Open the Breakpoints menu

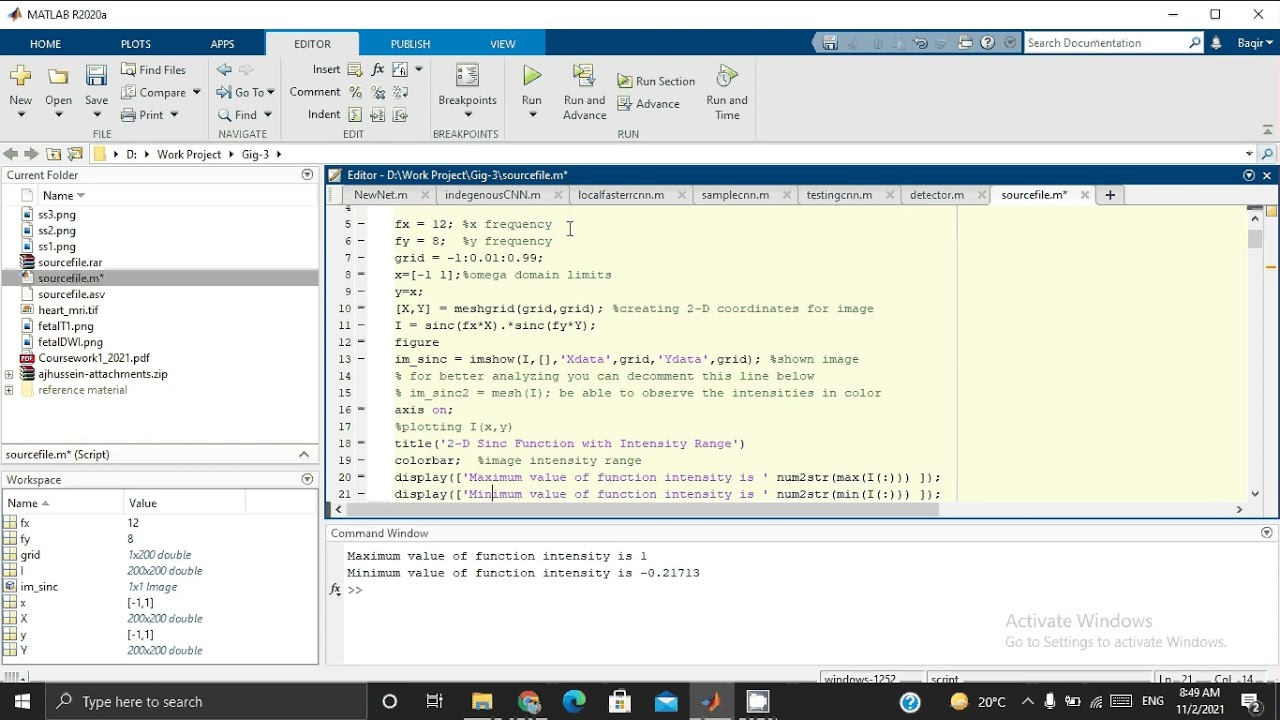click(467, 91)
